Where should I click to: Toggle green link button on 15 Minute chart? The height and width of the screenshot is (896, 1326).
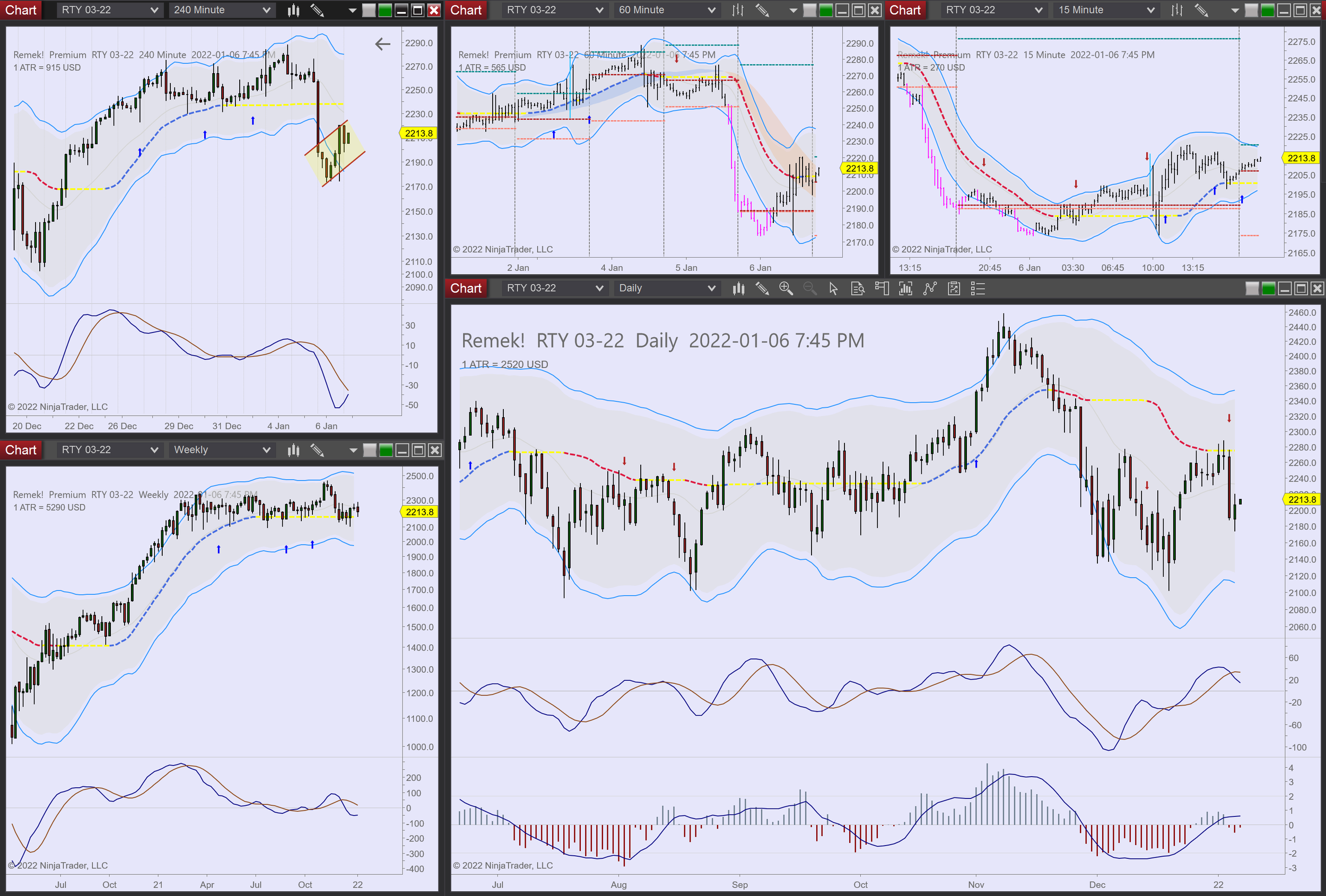pos(1267,10)
